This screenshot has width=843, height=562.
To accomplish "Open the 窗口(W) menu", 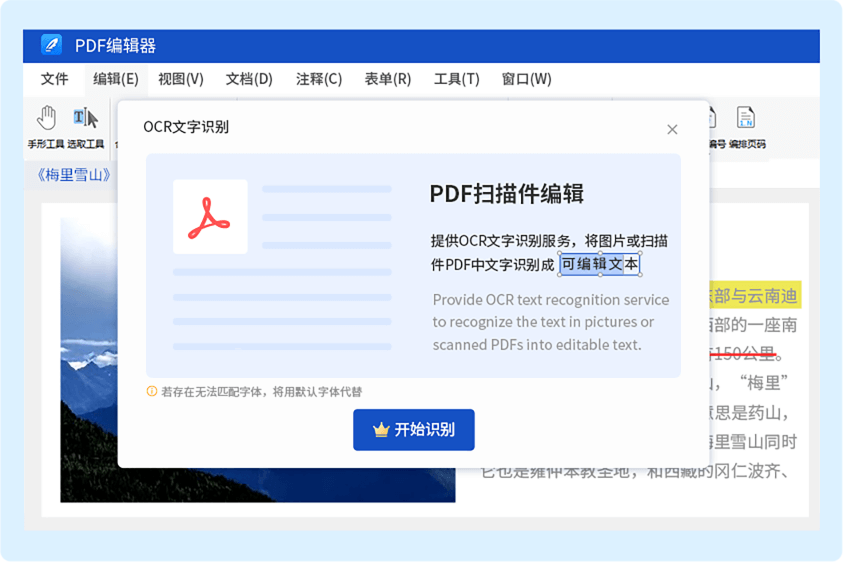I will (x=526, y=79).
